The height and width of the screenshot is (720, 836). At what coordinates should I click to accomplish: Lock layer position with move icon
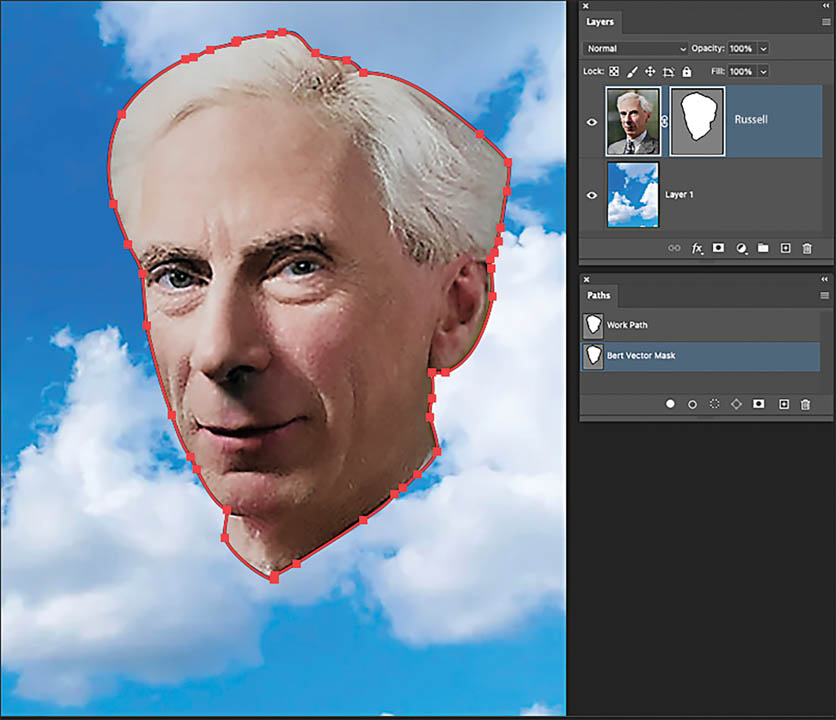pyautogui.click(x=650, y=71)
